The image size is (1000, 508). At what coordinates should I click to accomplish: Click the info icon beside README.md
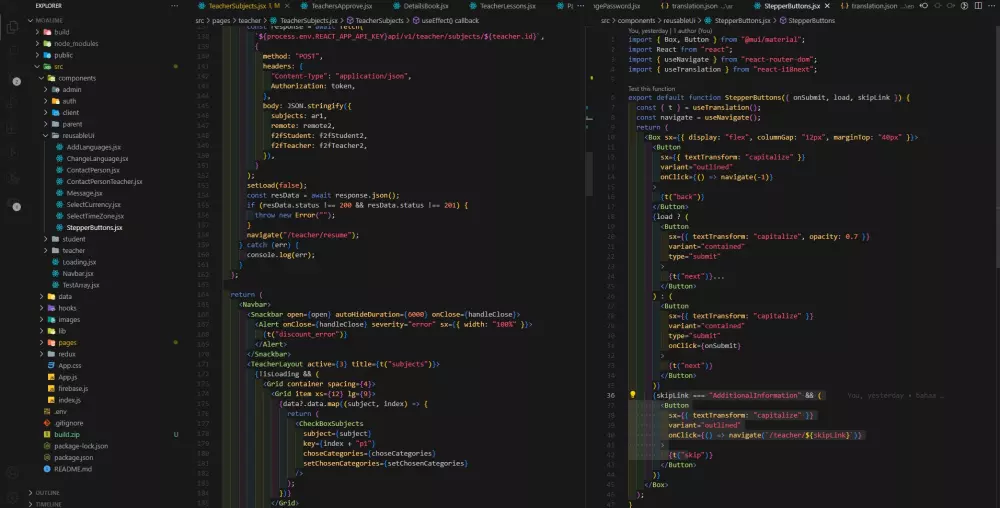tap(47, 468)
